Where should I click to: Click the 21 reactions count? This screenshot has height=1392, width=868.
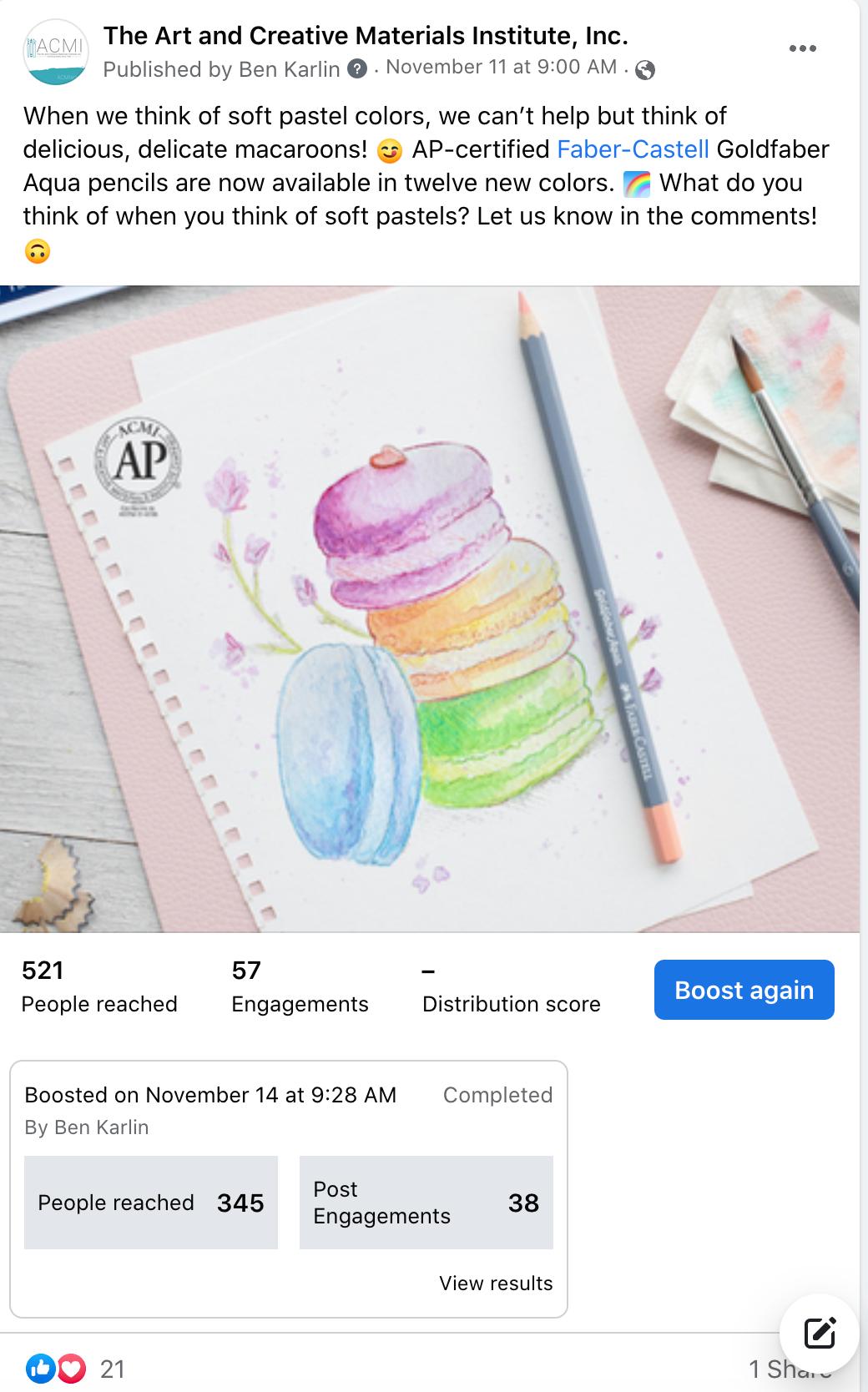pyautogui.click(x=113, y=1369)
